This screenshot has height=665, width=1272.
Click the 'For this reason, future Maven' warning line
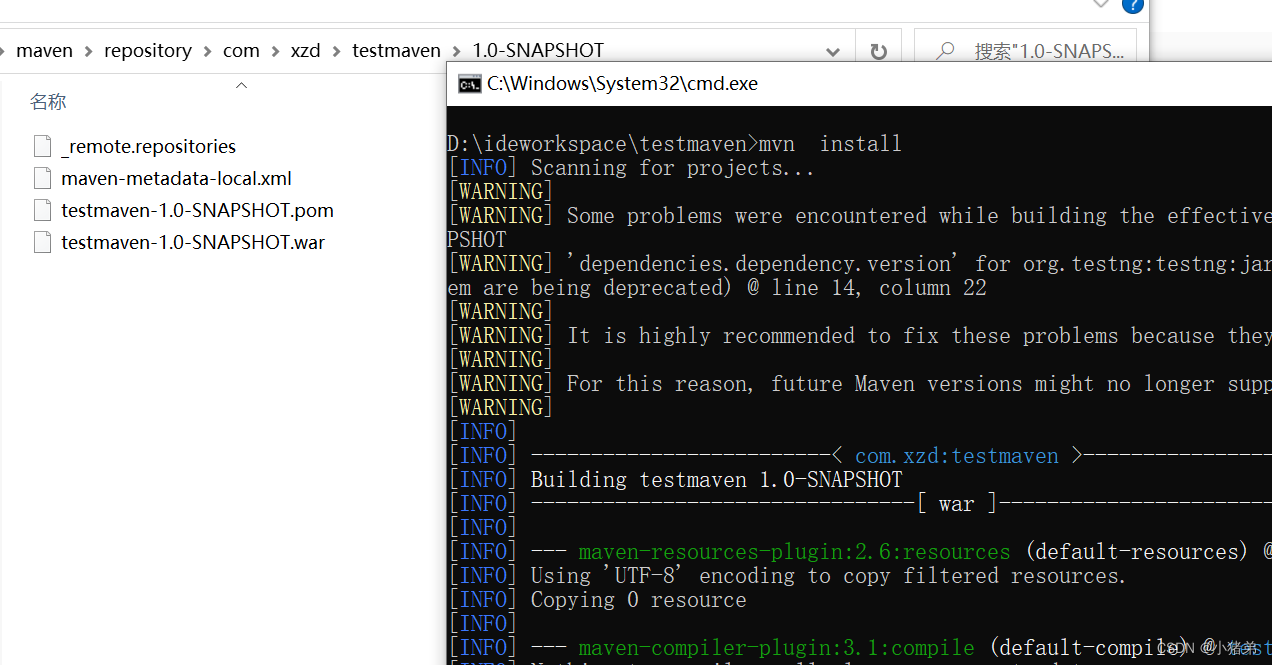point(919,384)
